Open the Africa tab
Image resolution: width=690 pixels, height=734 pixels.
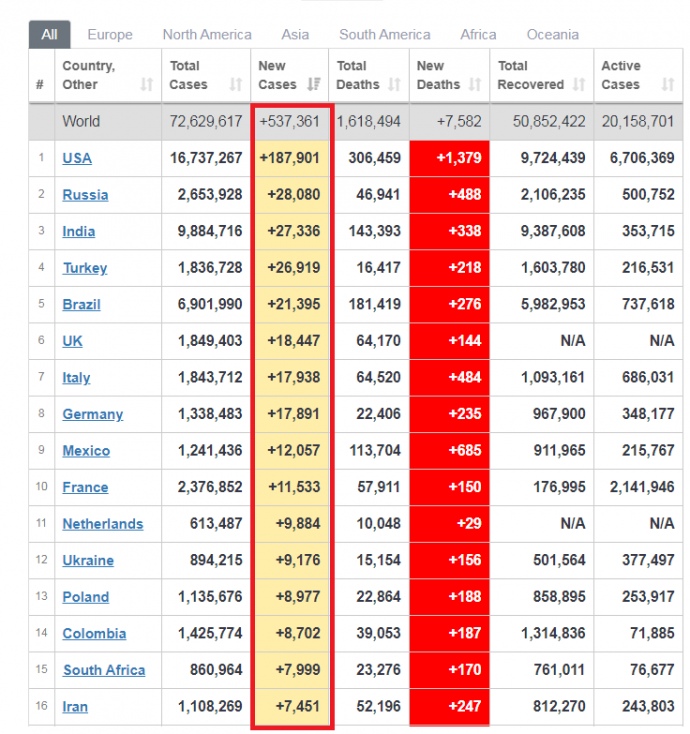point(478,34)
